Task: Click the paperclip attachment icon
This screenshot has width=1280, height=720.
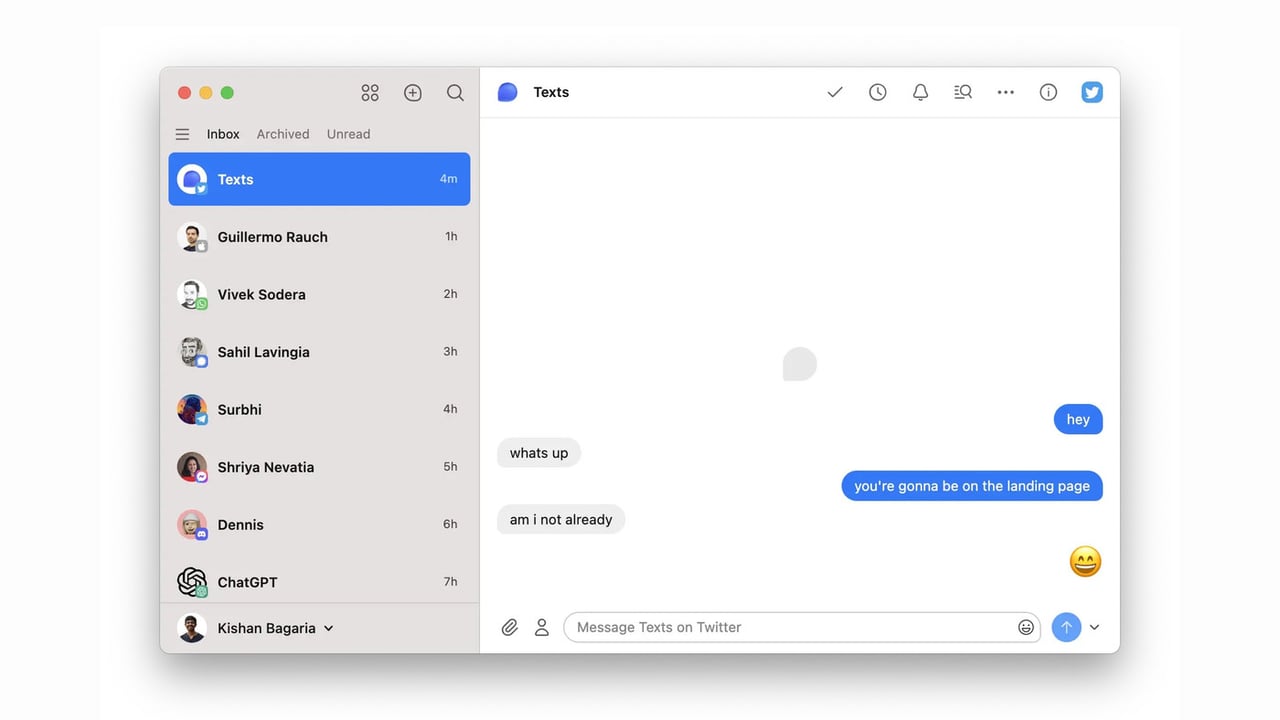Action: (510, 627)
